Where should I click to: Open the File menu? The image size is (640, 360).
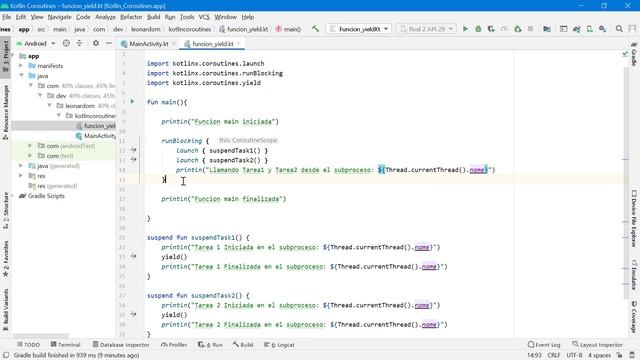[x=6, y=17]
